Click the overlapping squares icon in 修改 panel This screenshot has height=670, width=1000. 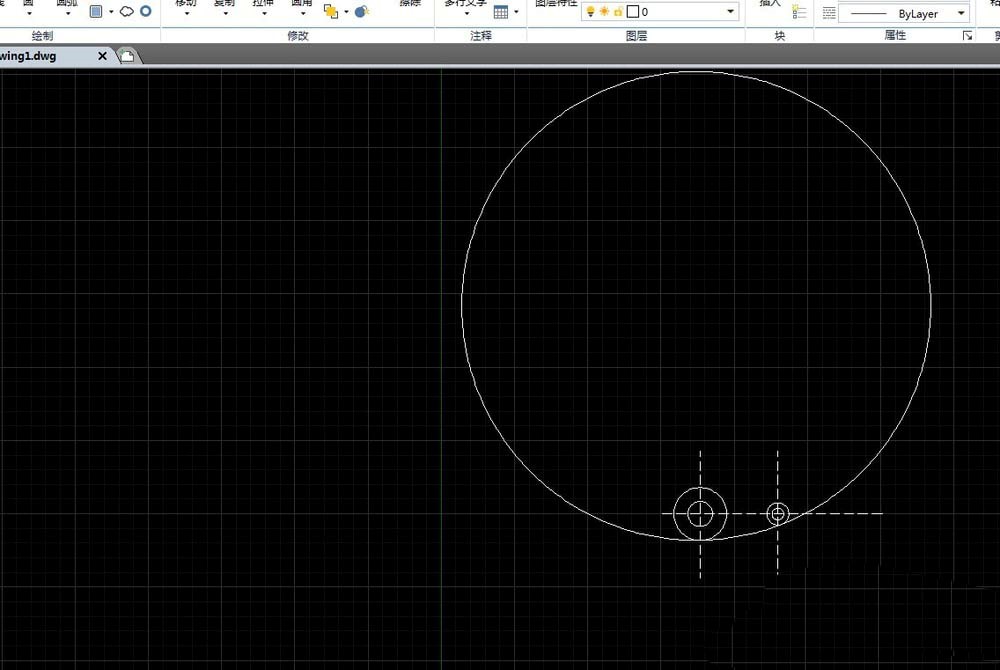pyautogui.click(x=331, y=12)
